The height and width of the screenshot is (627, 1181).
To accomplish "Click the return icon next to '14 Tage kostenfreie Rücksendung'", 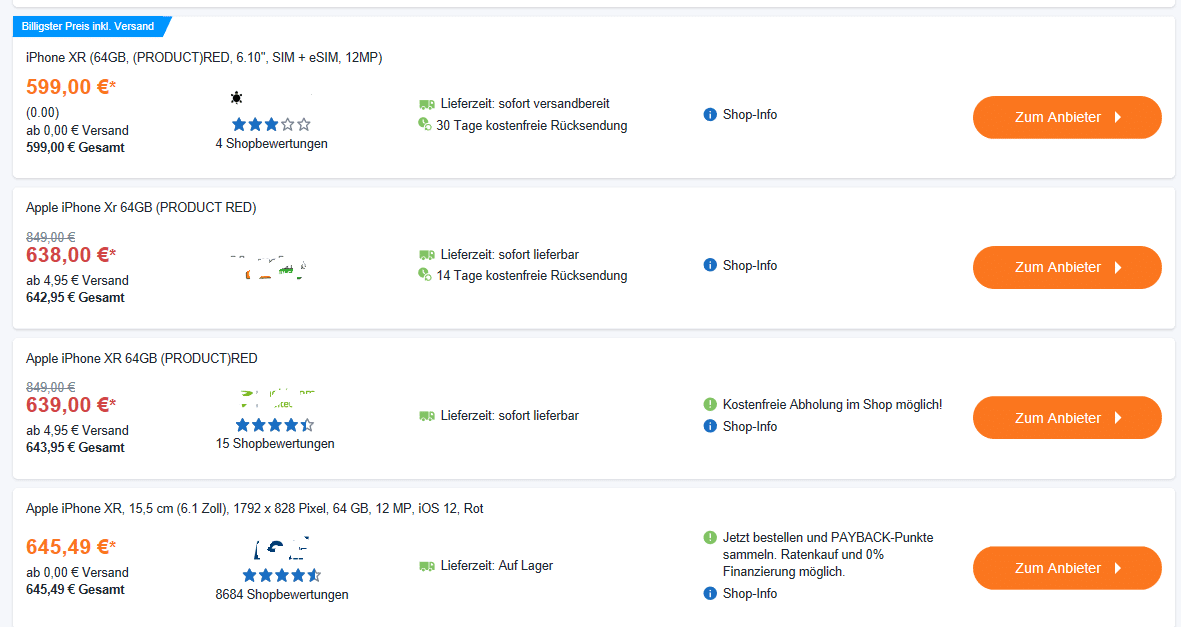I will tap(425, 275).
